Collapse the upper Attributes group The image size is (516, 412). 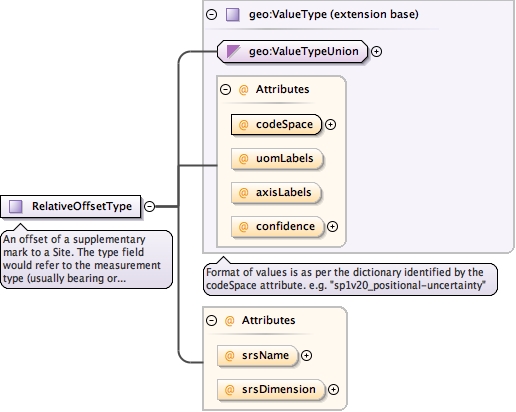[225, 89]
